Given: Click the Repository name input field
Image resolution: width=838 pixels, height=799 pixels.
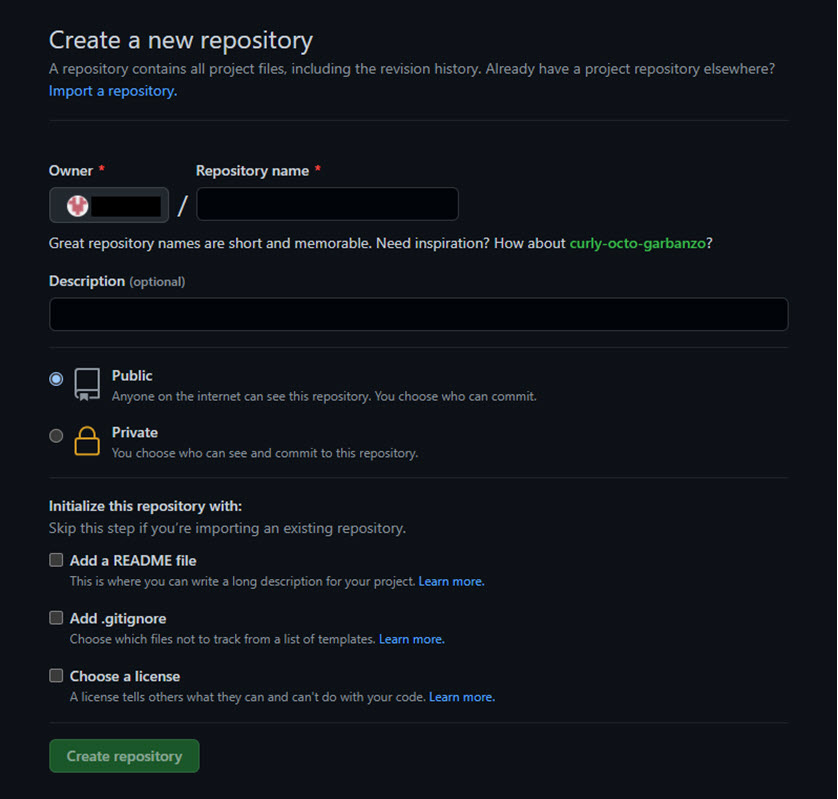Looking at the screenshot, I should point(327,203).
